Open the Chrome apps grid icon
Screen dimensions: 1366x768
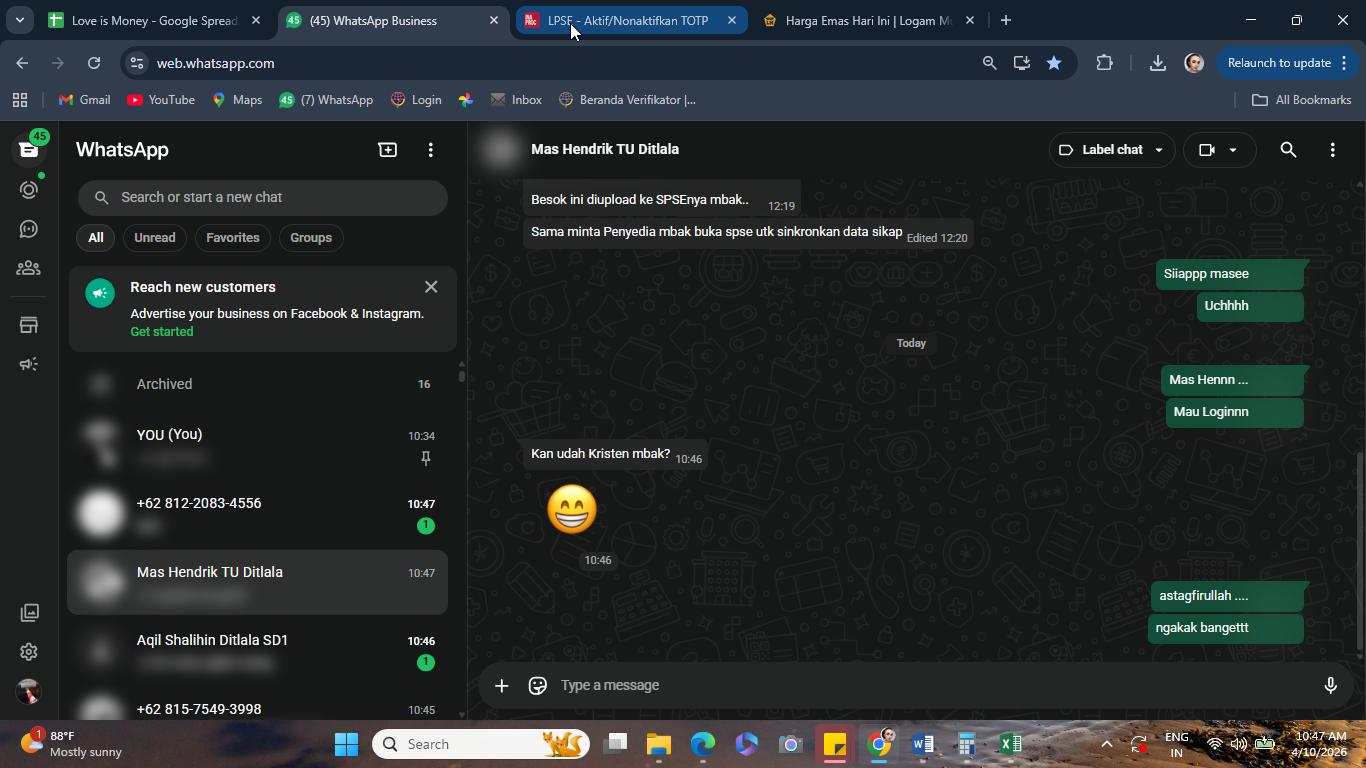pos(19,100)
